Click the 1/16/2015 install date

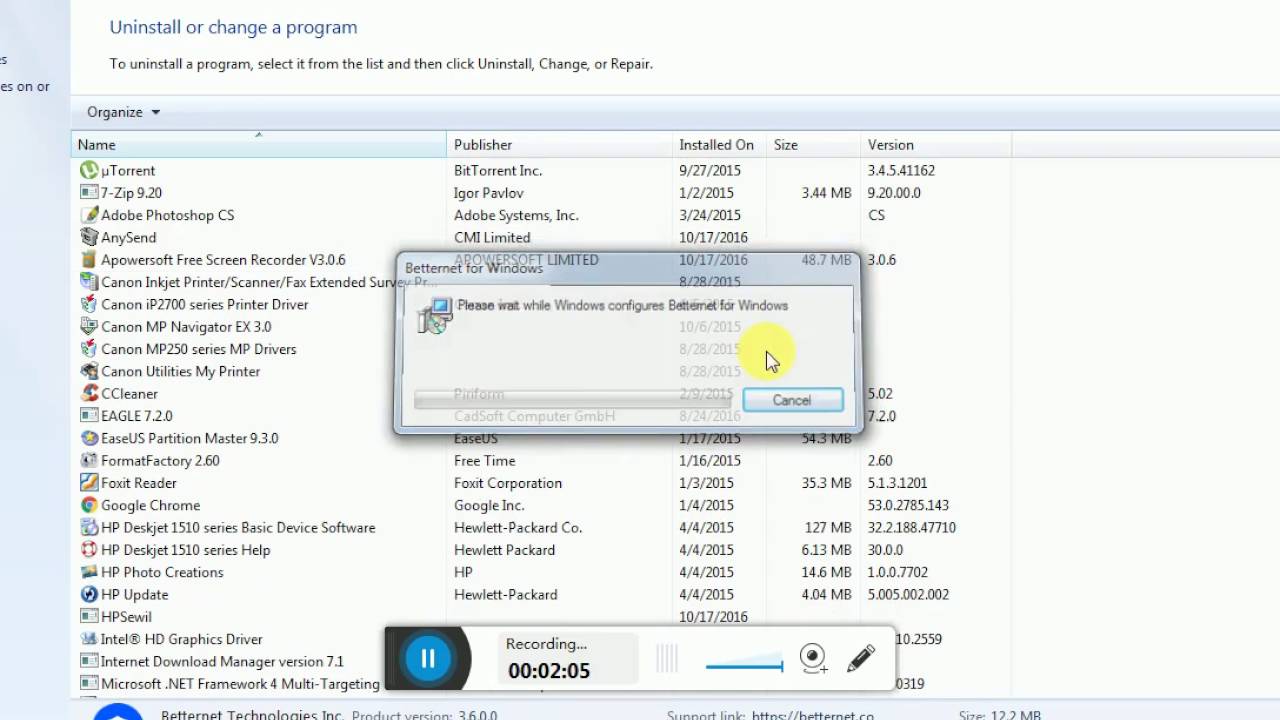[x=710, y=461]
